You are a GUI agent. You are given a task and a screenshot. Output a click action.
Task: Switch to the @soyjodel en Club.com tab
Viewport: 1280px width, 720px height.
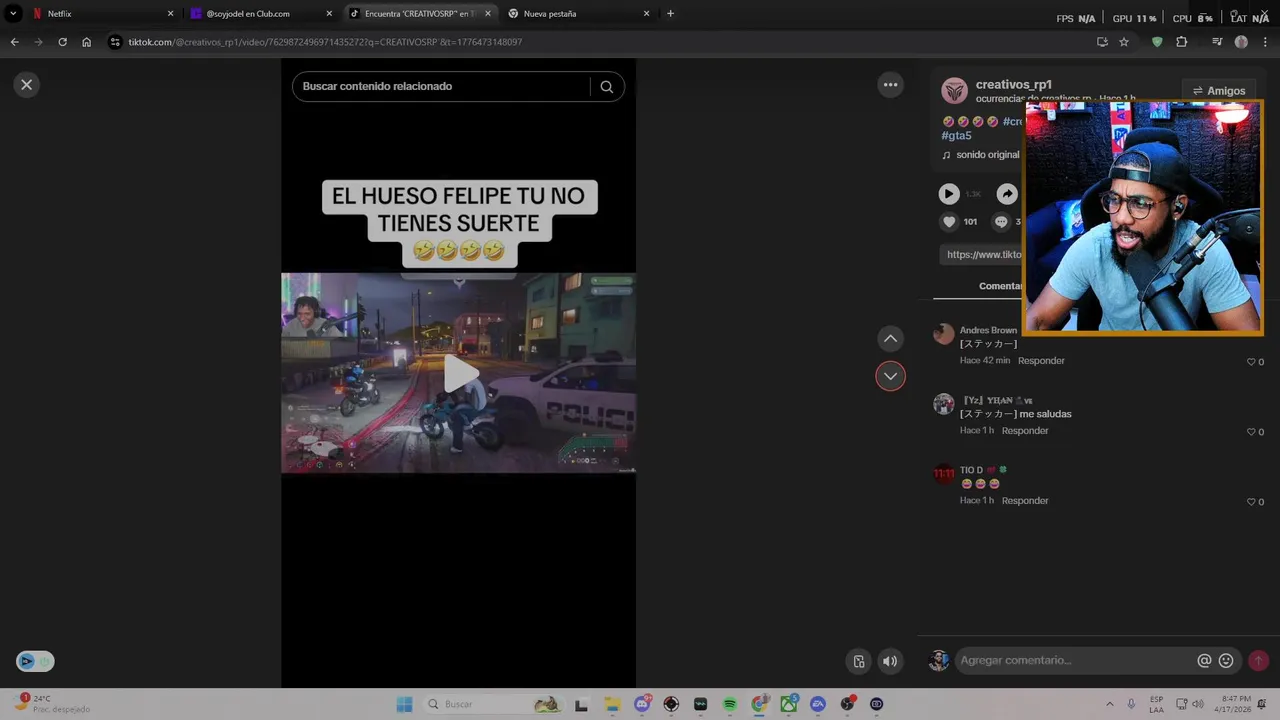click(261, 14)
